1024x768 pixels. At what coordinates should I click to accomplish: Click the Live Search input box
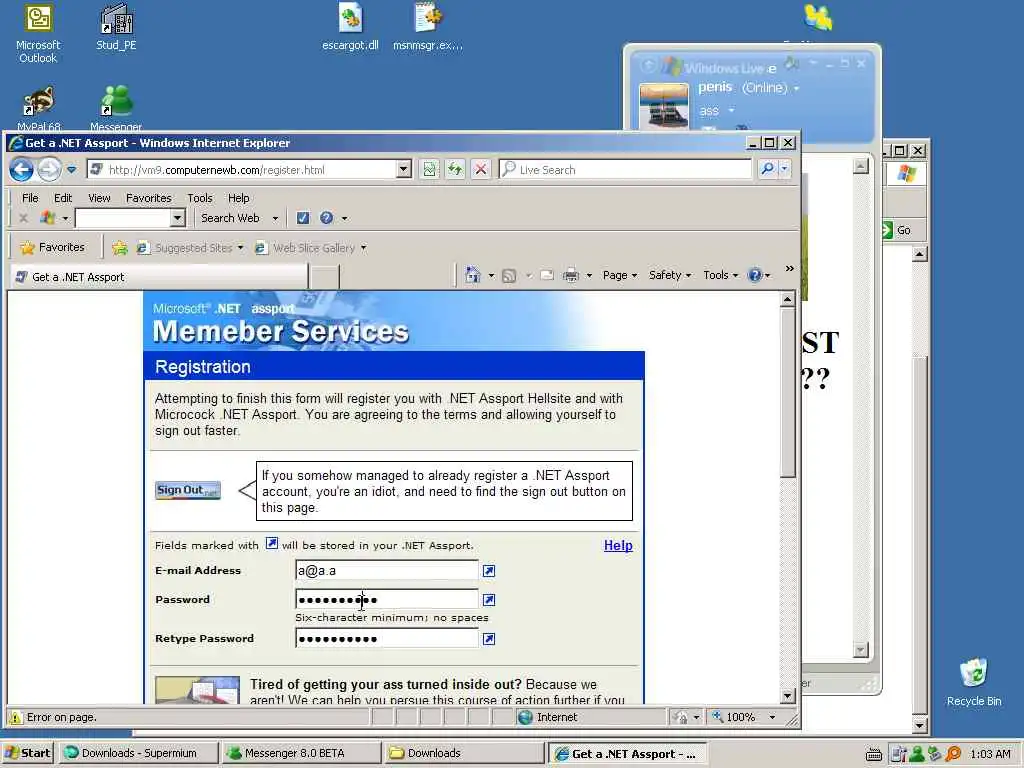point(625,169)
